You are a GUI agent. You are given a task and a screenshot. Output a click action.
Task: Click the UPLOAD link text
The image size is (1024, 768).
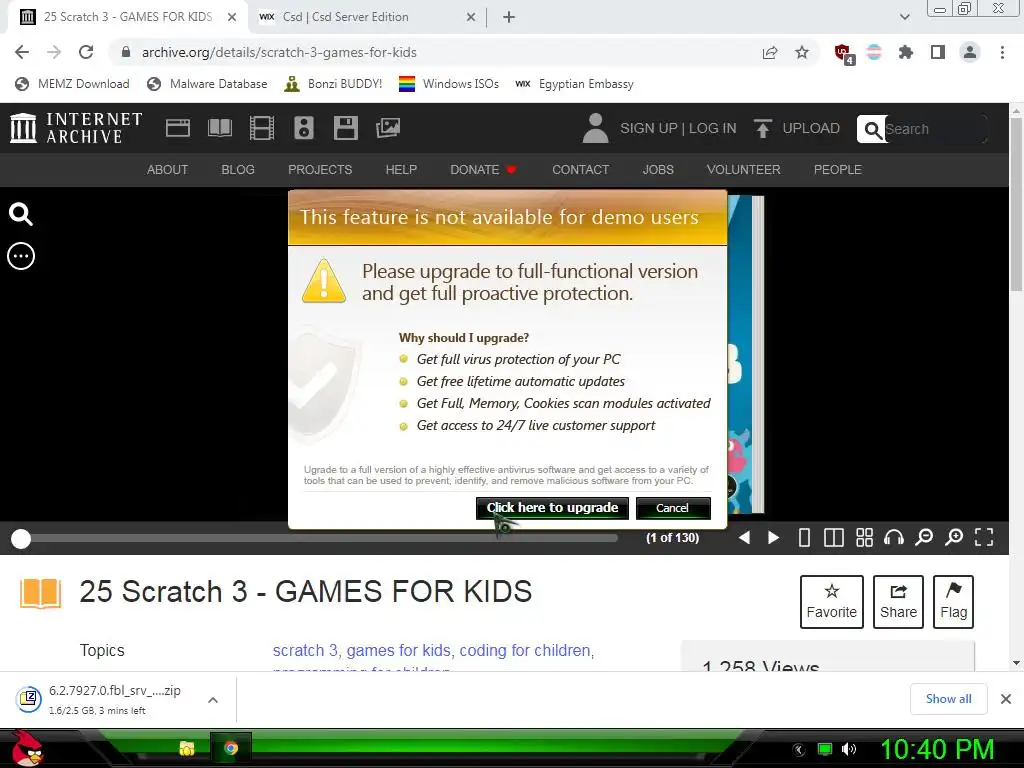click(811, 128)
